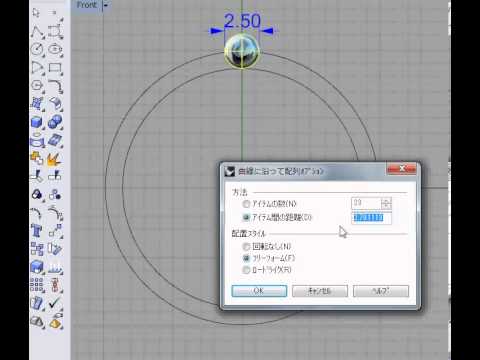Select the gem object atop the ring
The height and width of the screenshot is (360, 480).
click(242, 51)
